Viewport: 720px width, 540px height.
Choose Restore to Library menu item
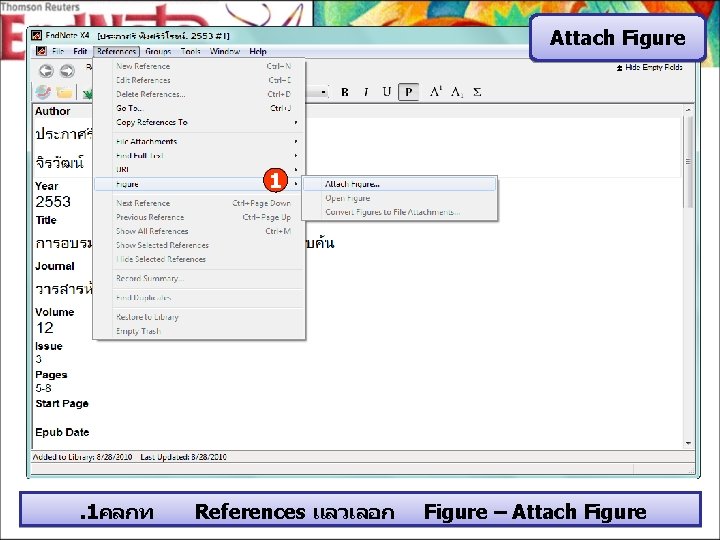click(199, 317)
